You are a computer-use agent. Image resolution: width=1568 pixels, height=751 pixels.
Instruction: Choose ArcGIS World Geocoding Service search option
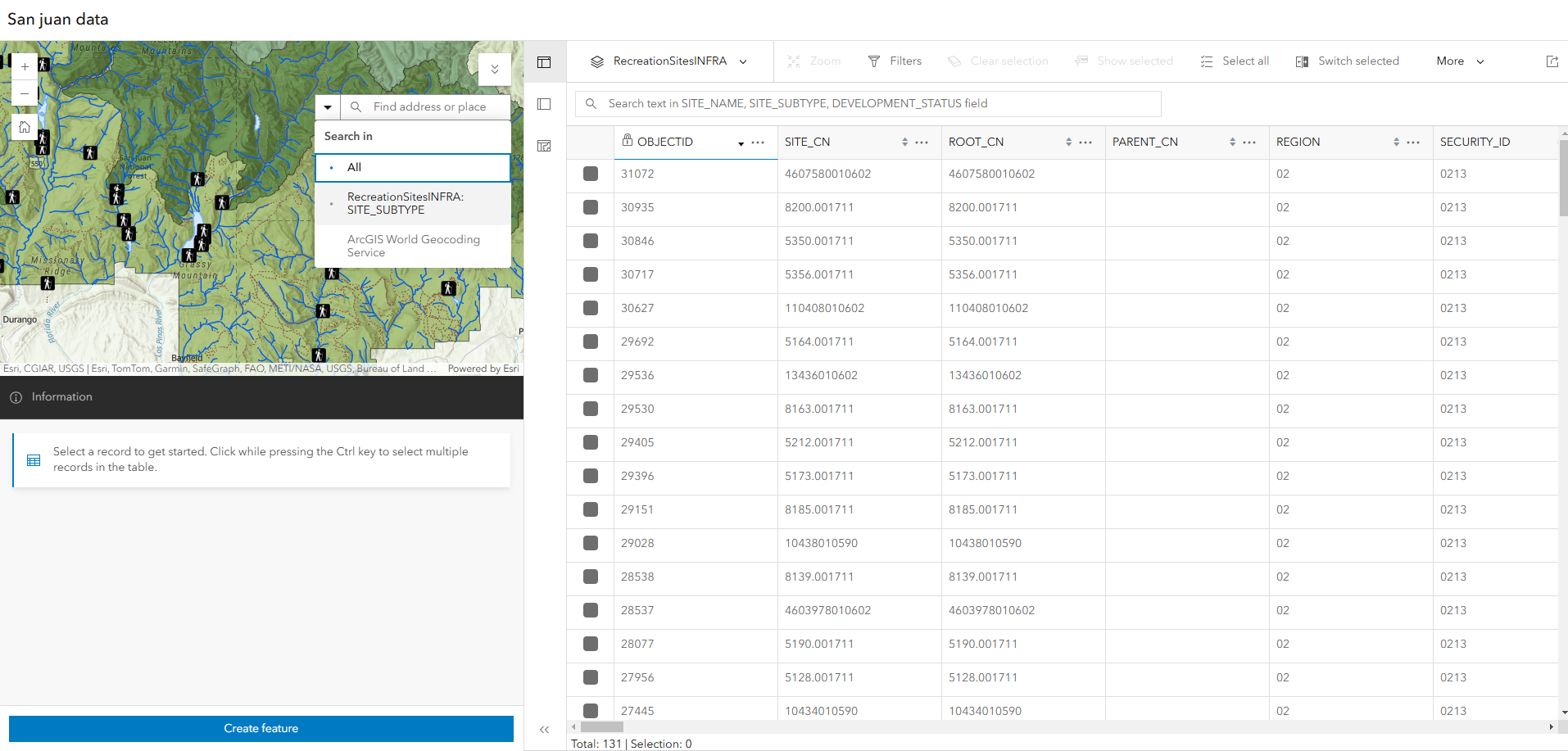(413, 246)
